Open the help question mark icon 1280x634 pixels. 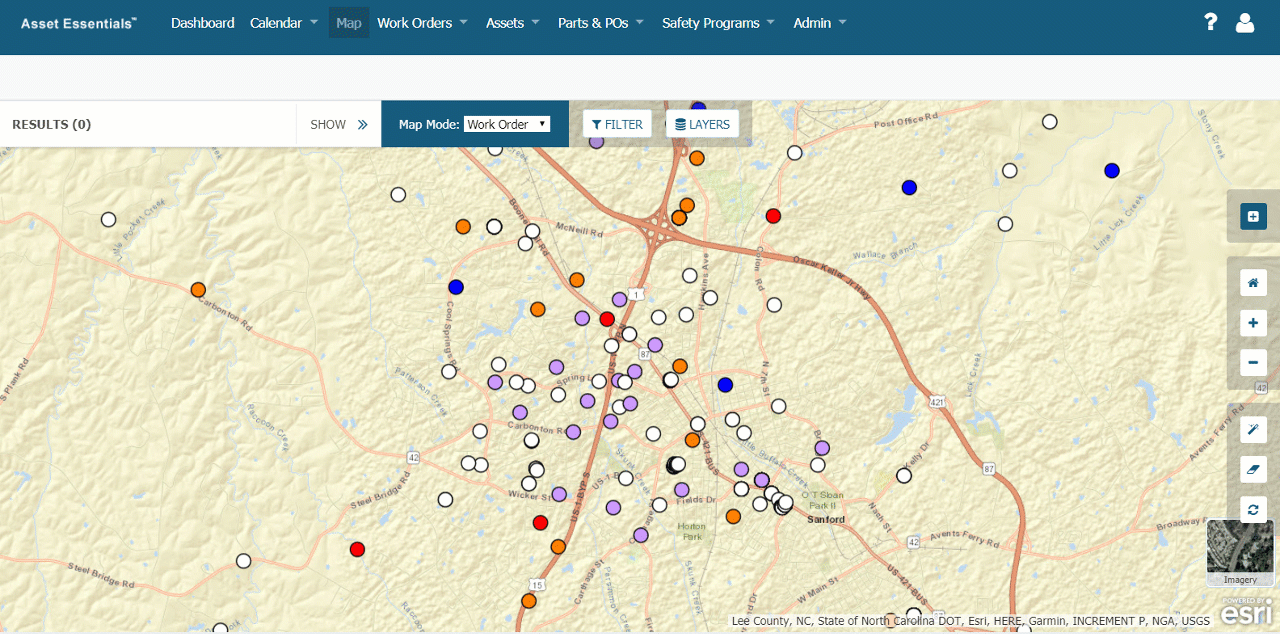1210,22
